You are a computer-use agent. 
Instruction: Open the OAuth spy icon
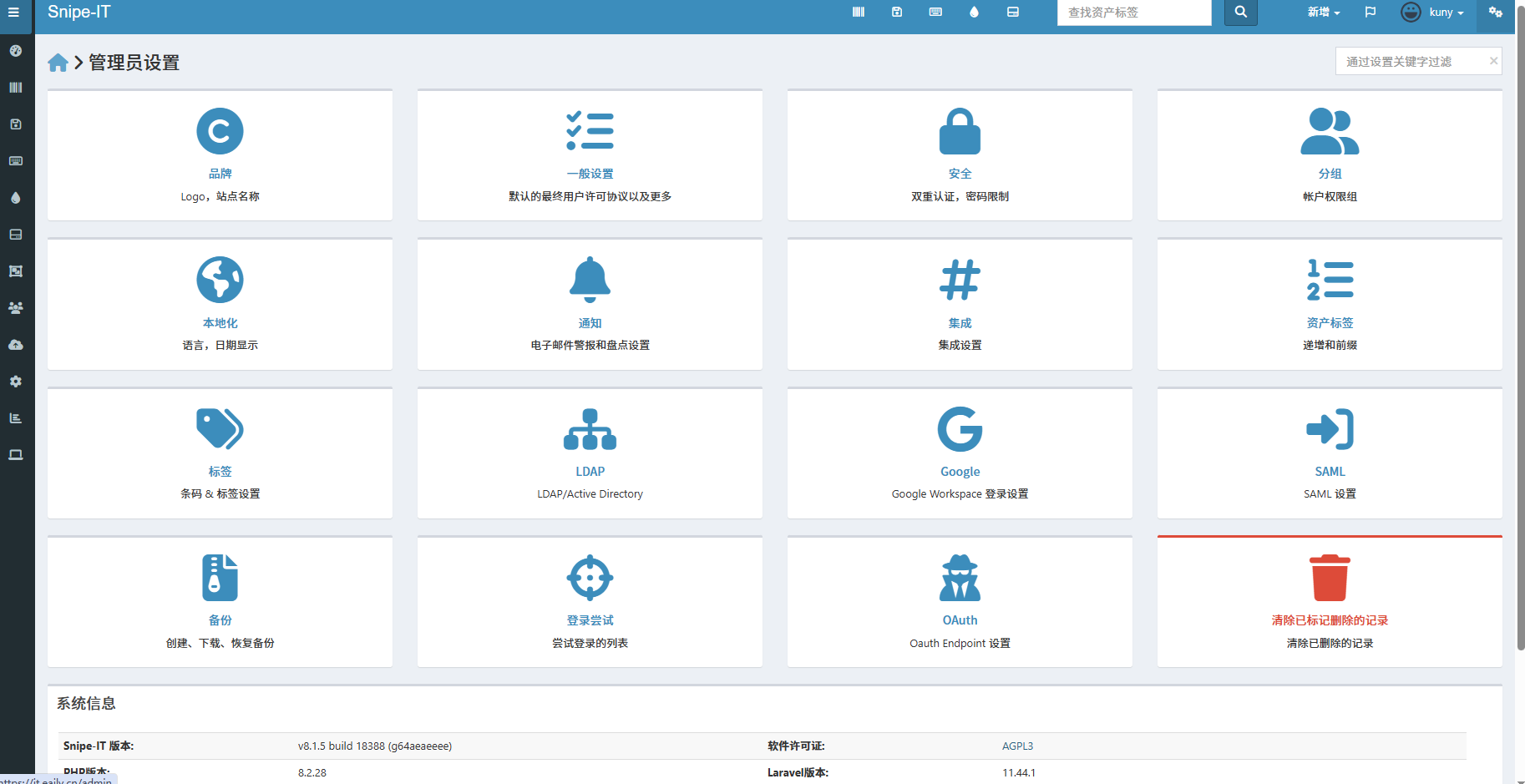(960, 578)
